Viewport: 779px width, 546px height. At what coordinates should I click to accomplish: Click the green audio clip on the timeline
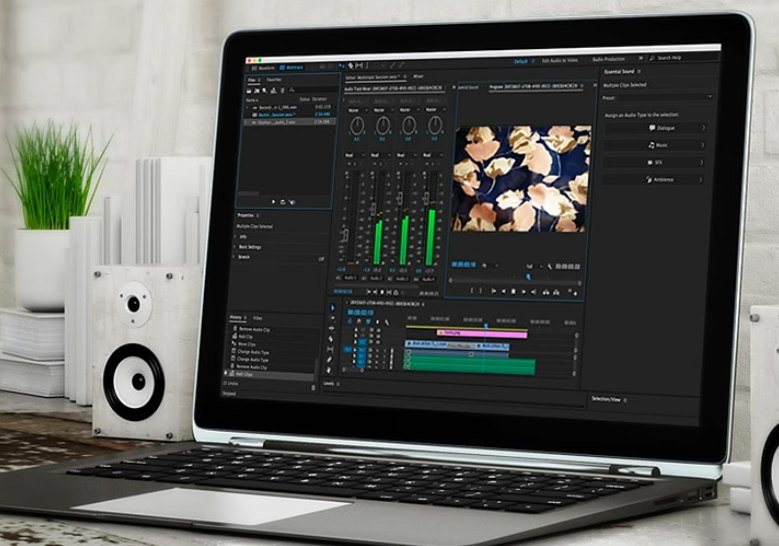[470, 365]
